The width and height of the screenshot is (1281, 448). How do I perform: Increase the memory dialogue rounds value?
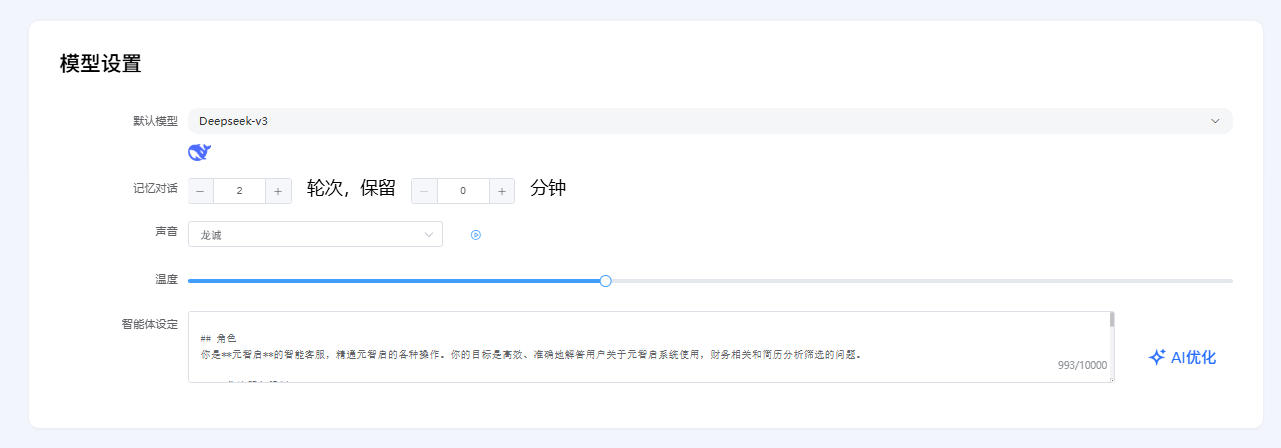(x=278, y=191)
